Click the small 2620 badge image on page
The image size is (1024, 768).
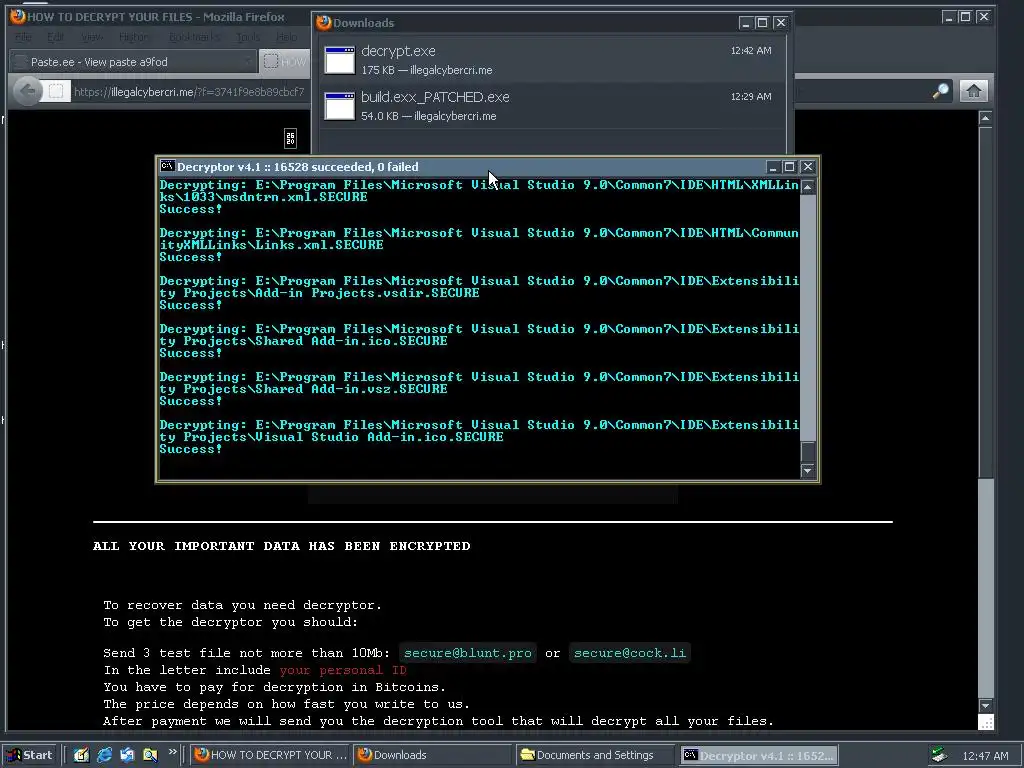(x=291, y=138)
